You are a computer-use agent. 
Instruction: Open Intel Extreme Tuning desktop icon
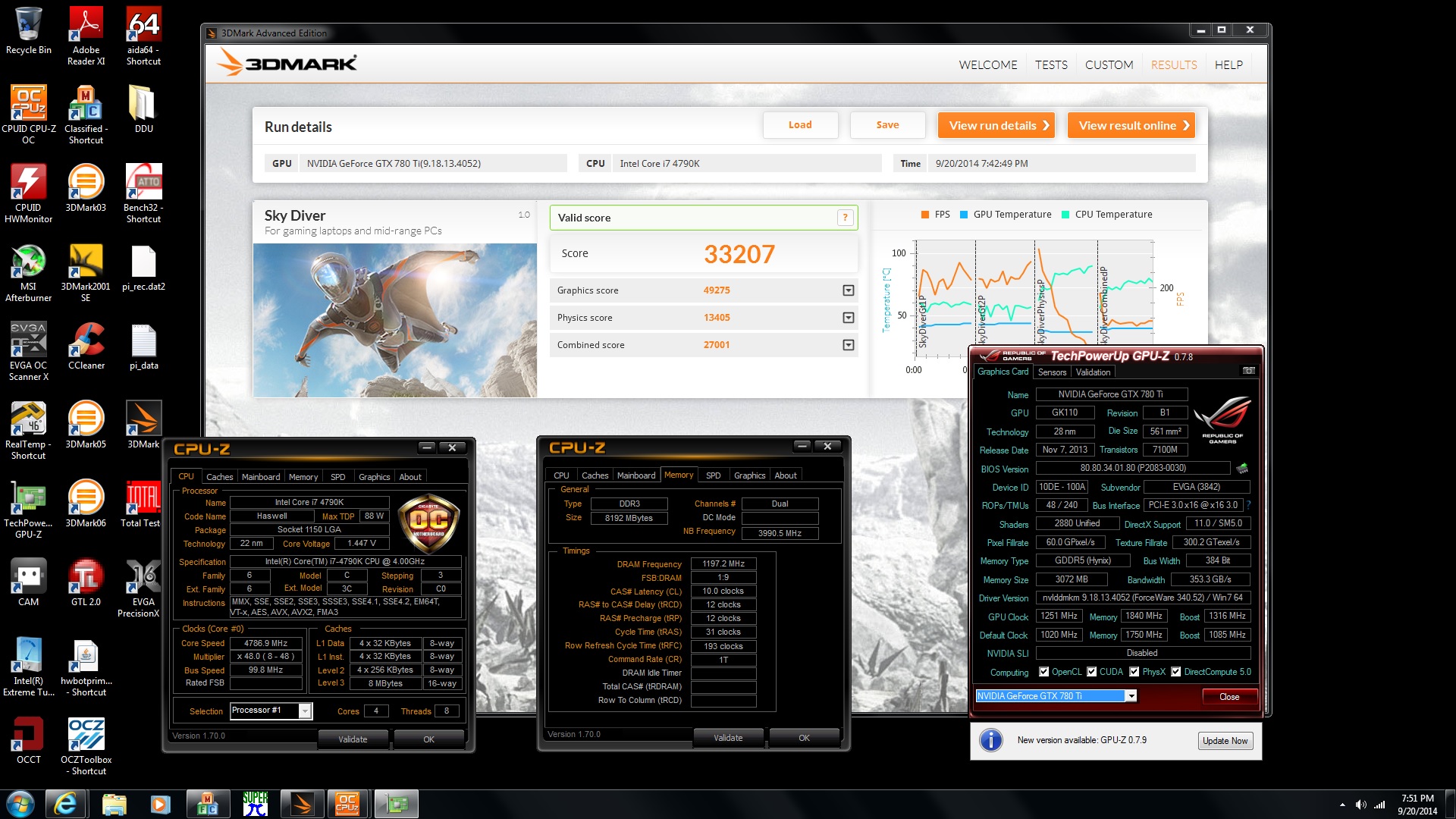[x=29, y=667]
